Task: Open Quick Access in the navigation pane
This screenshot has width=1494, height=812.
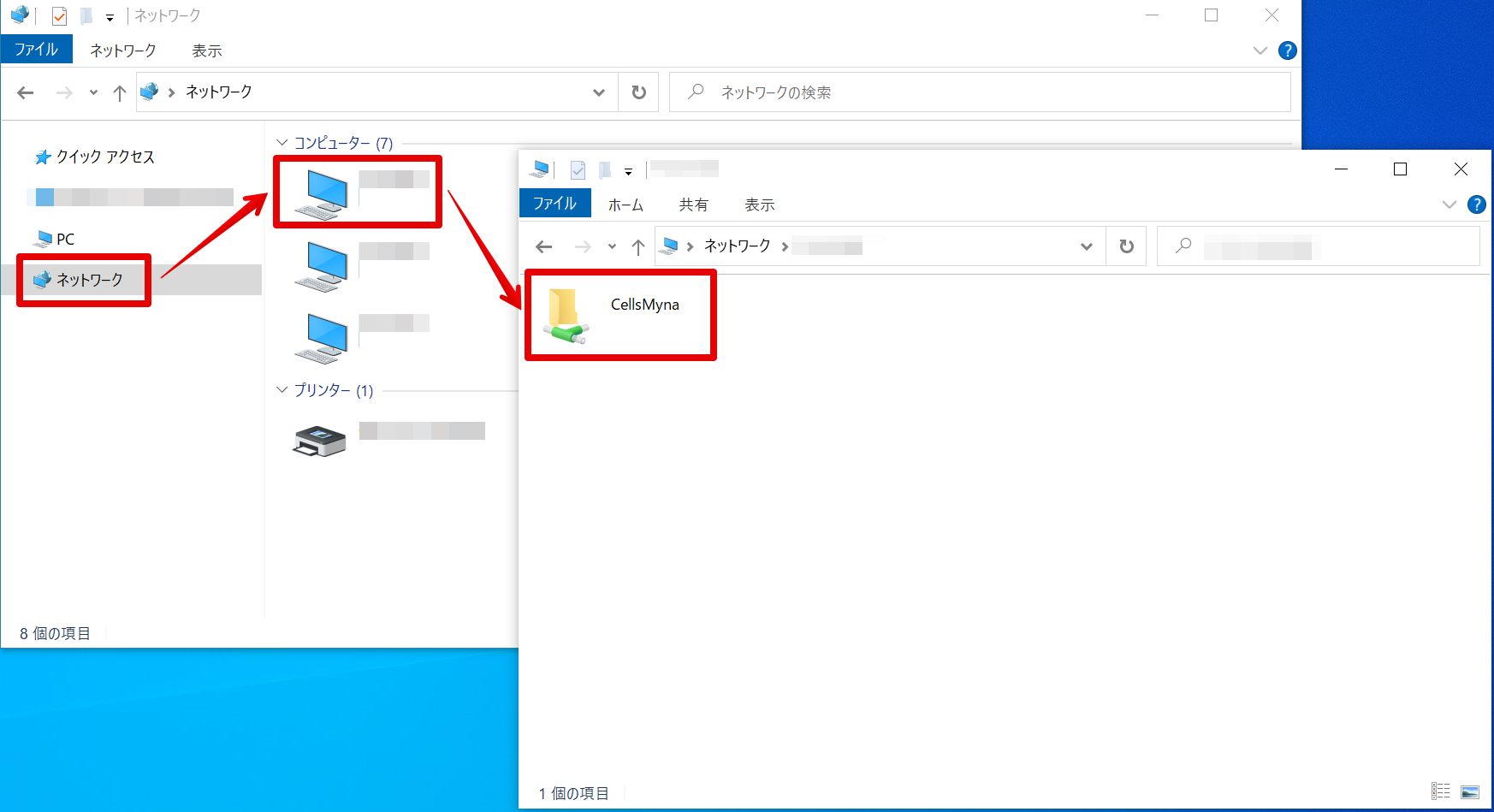Action: (x=94, y=157)
